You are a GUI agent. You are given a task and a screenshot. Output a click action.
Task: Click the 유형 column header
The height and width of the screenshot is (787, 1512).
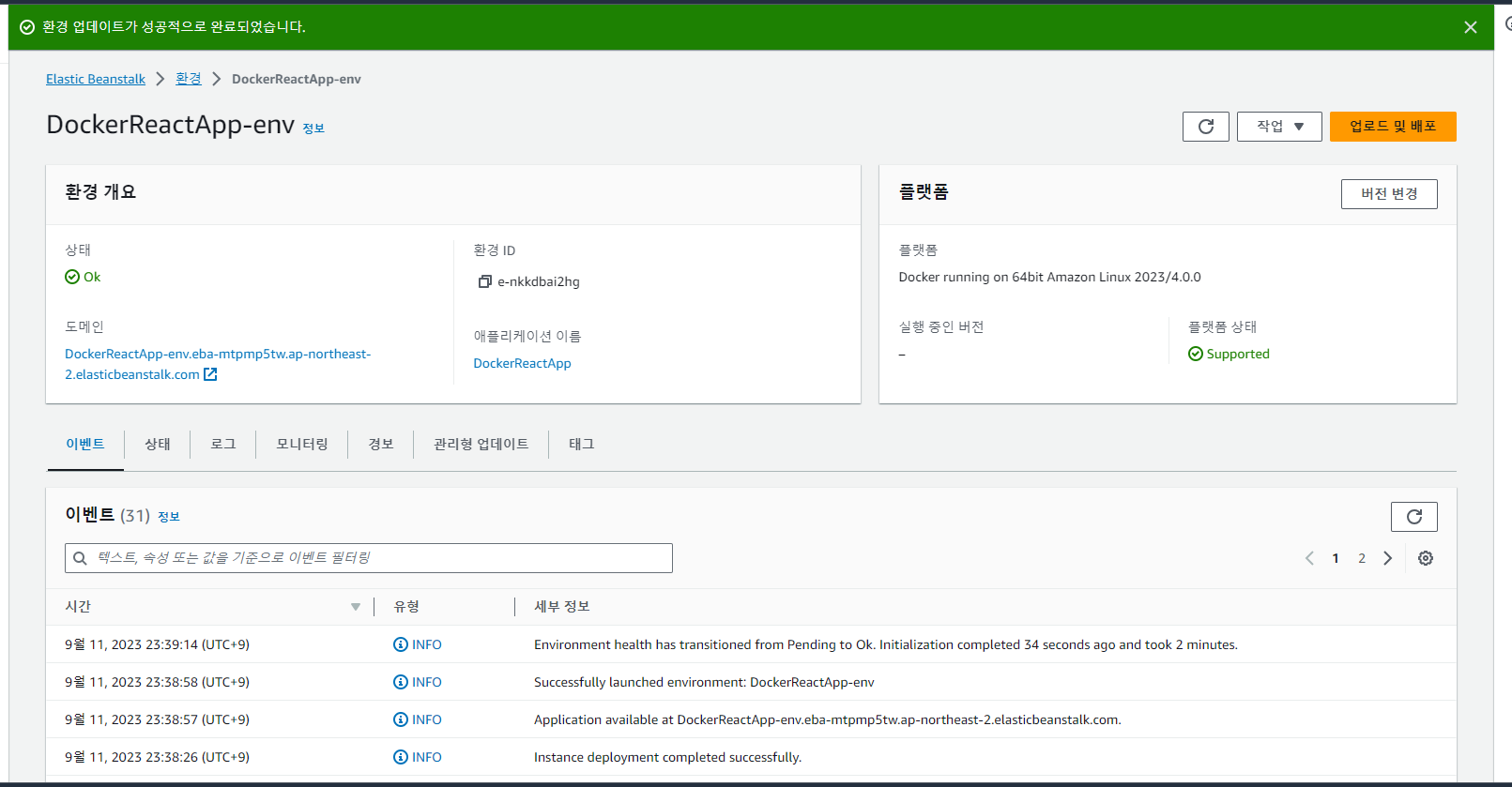(406, 607)
